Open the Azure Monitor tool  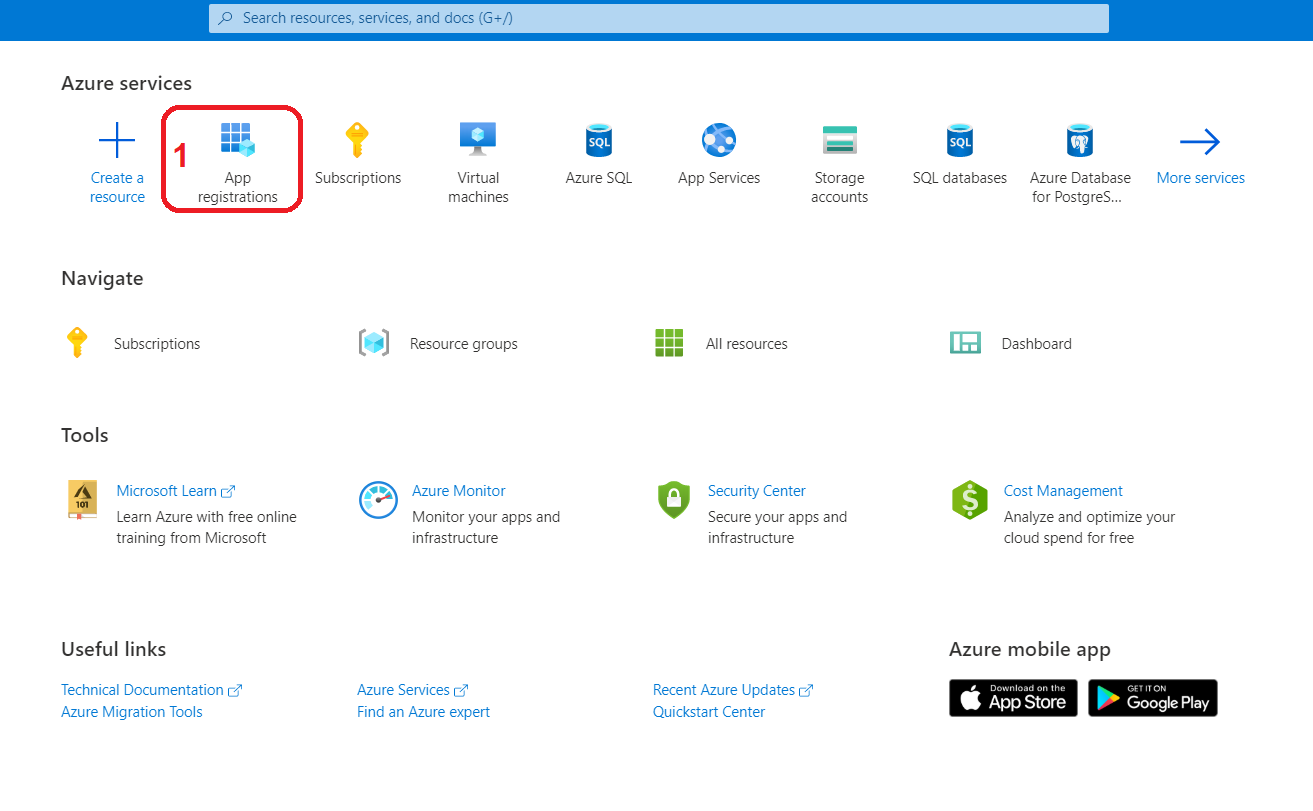458,491
